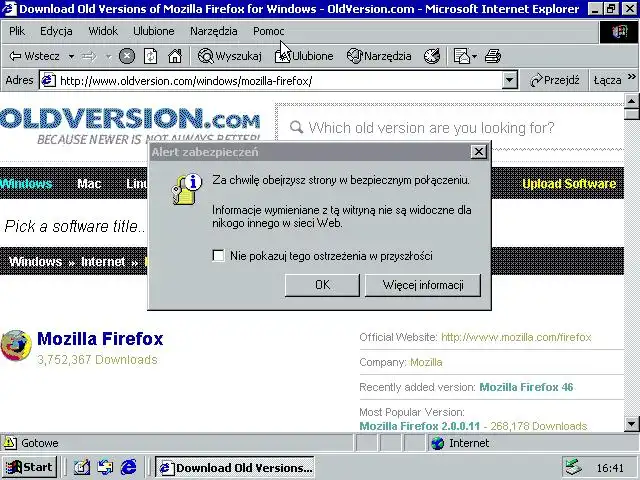Click the IE icon in title bar
This screenshot has width=640, height=480.
click(9, 8)
